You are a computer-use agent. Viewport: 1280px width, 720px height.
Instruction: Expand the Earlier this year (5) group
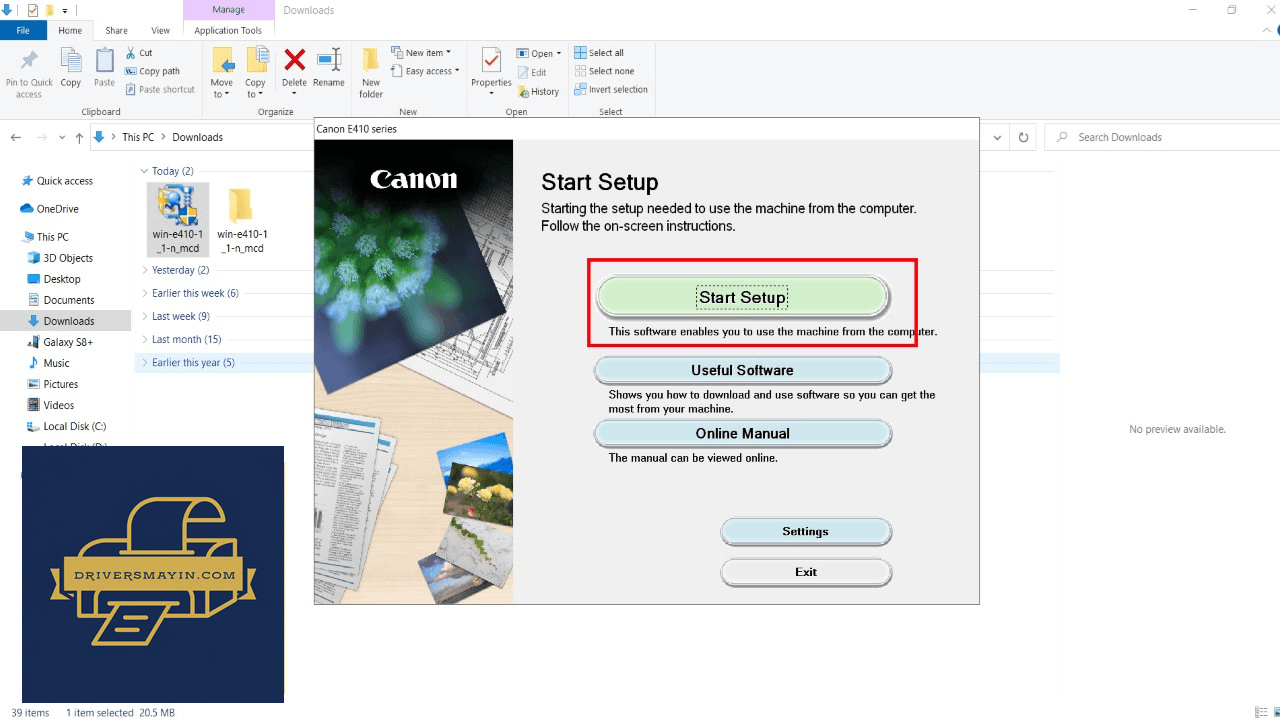click(144, 362)
